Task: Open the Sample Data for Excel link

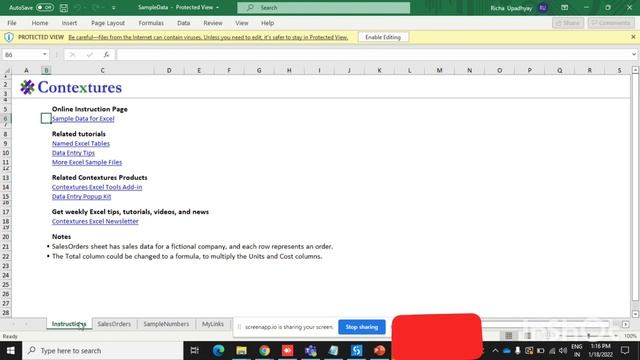Action: pos(83,118)
